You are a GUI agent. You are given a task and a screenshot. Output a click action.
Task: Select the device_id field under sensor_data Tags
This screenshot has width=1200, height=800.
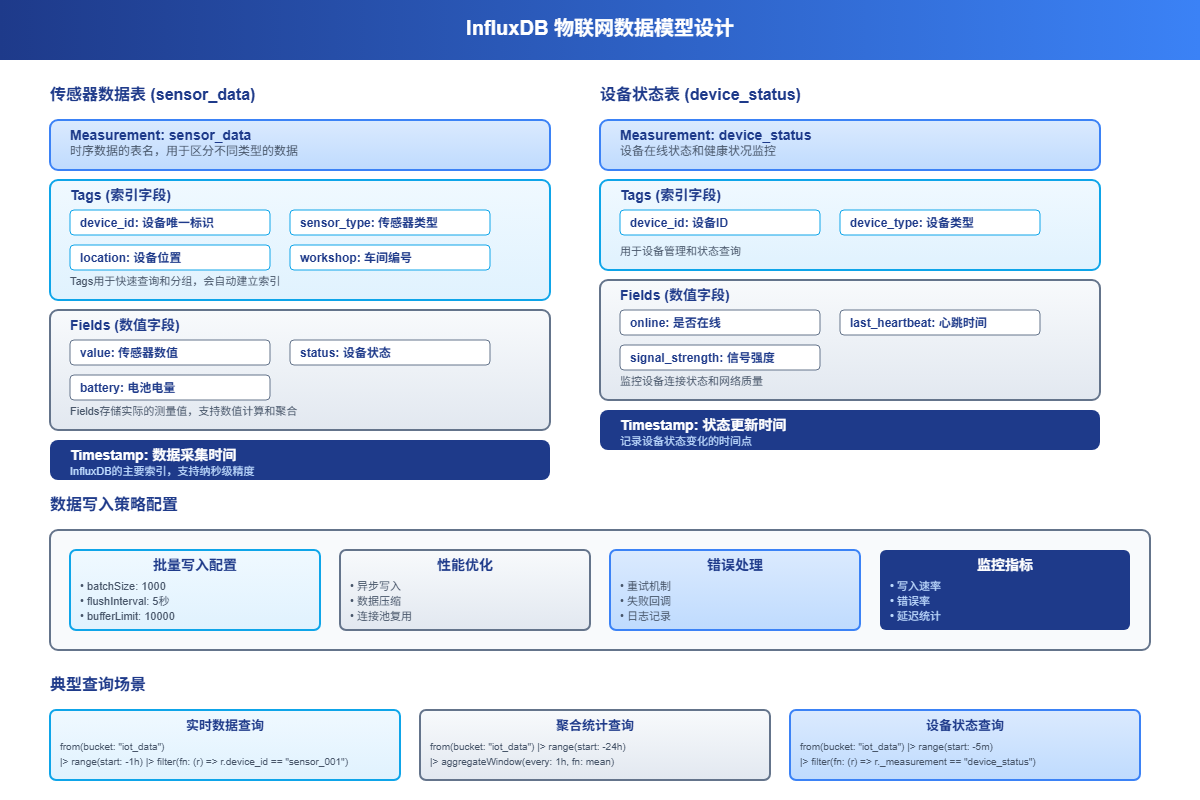coord(169,222)
